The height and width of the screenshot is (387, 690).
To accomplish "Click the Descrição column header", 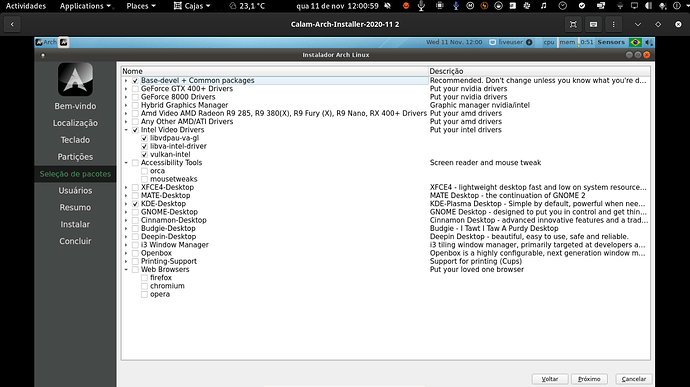I will (539, 71).
